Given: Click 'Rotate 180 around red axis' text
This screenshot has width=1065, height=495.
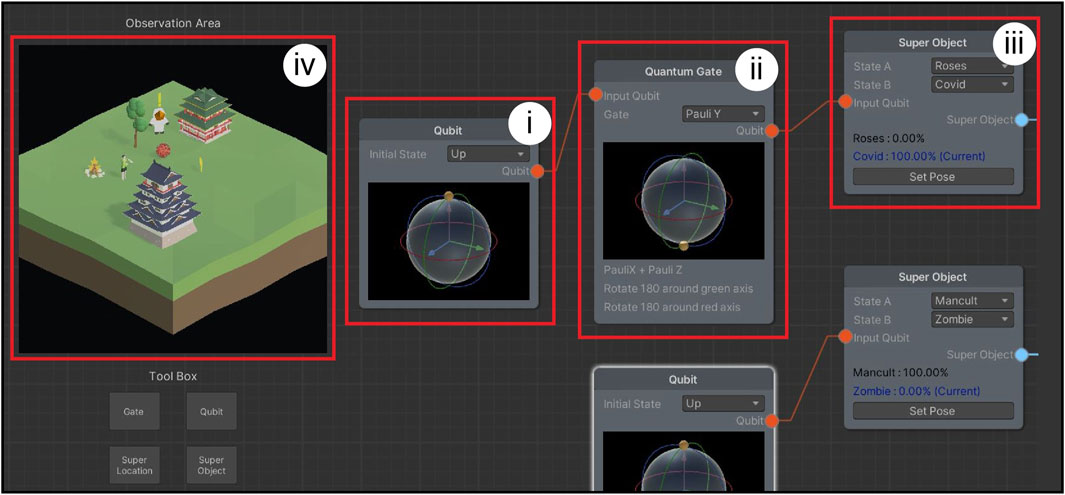Looking at the screenshot, I should click(672, 307).
